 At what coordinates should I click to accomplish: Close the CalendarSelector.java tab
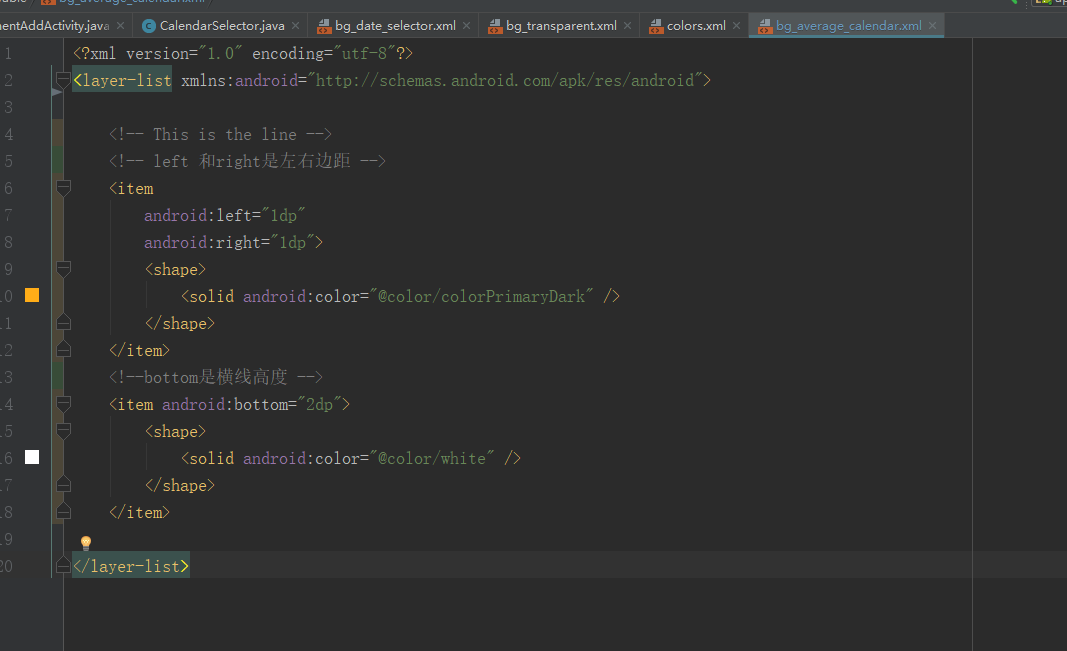(295, 26)
